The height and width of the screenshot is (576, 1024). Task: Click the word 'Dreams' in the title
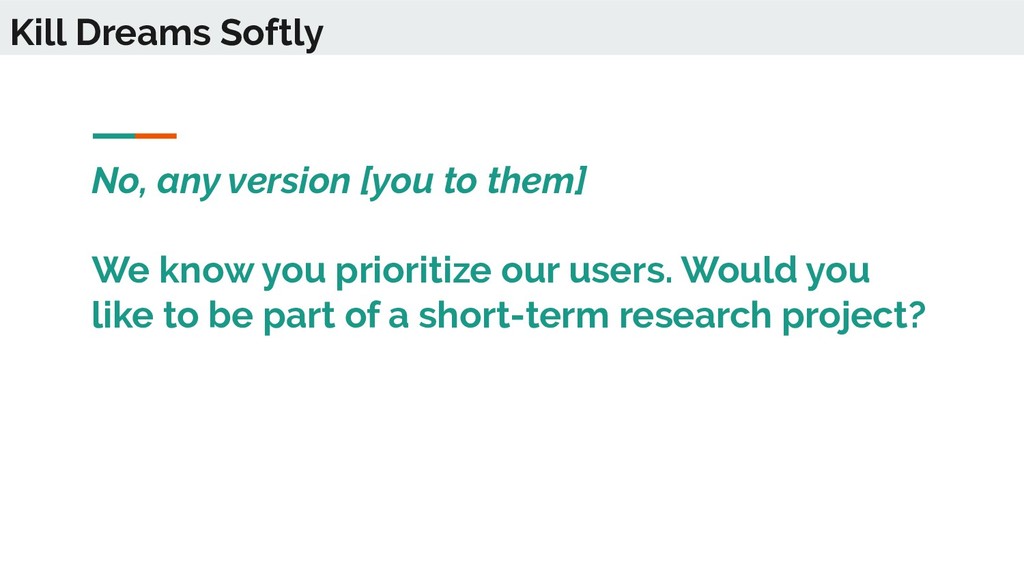(x=143, y=33)
